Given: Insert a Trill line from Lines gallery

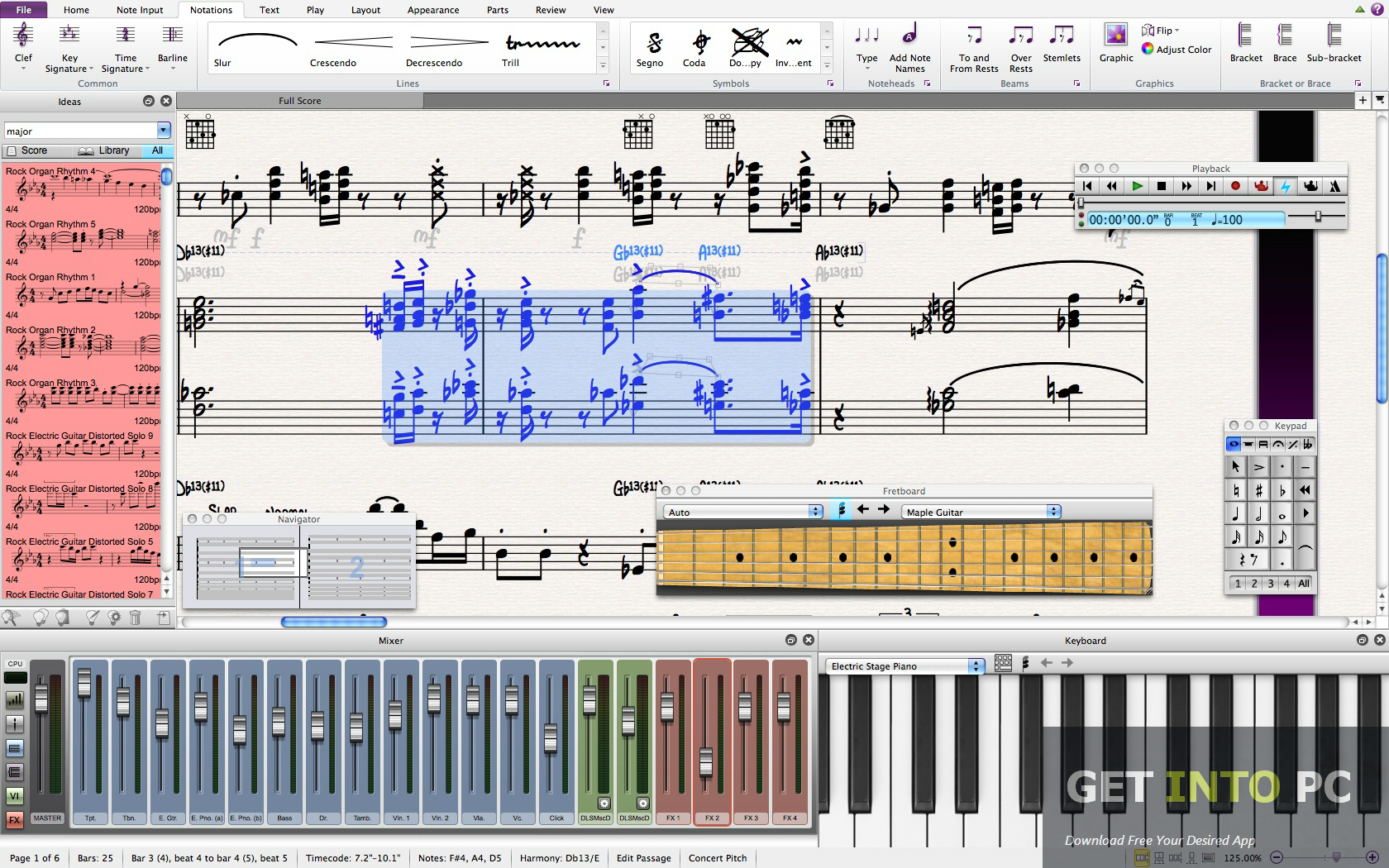Looking at the screenshot, I should [x=542, y=48].
